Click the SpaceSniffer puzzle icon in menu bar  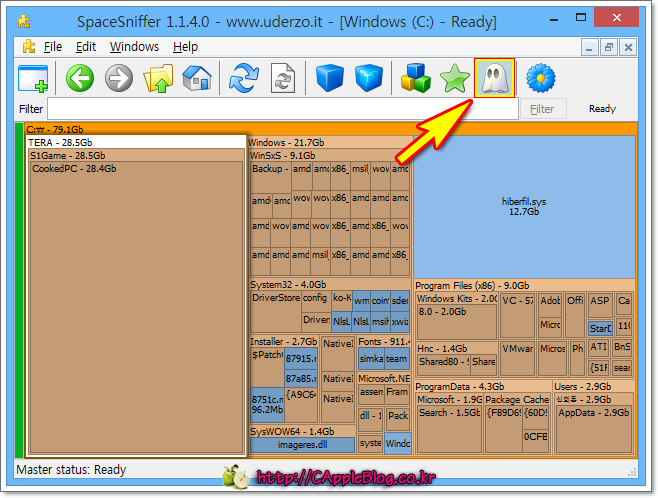click(29, 47)
